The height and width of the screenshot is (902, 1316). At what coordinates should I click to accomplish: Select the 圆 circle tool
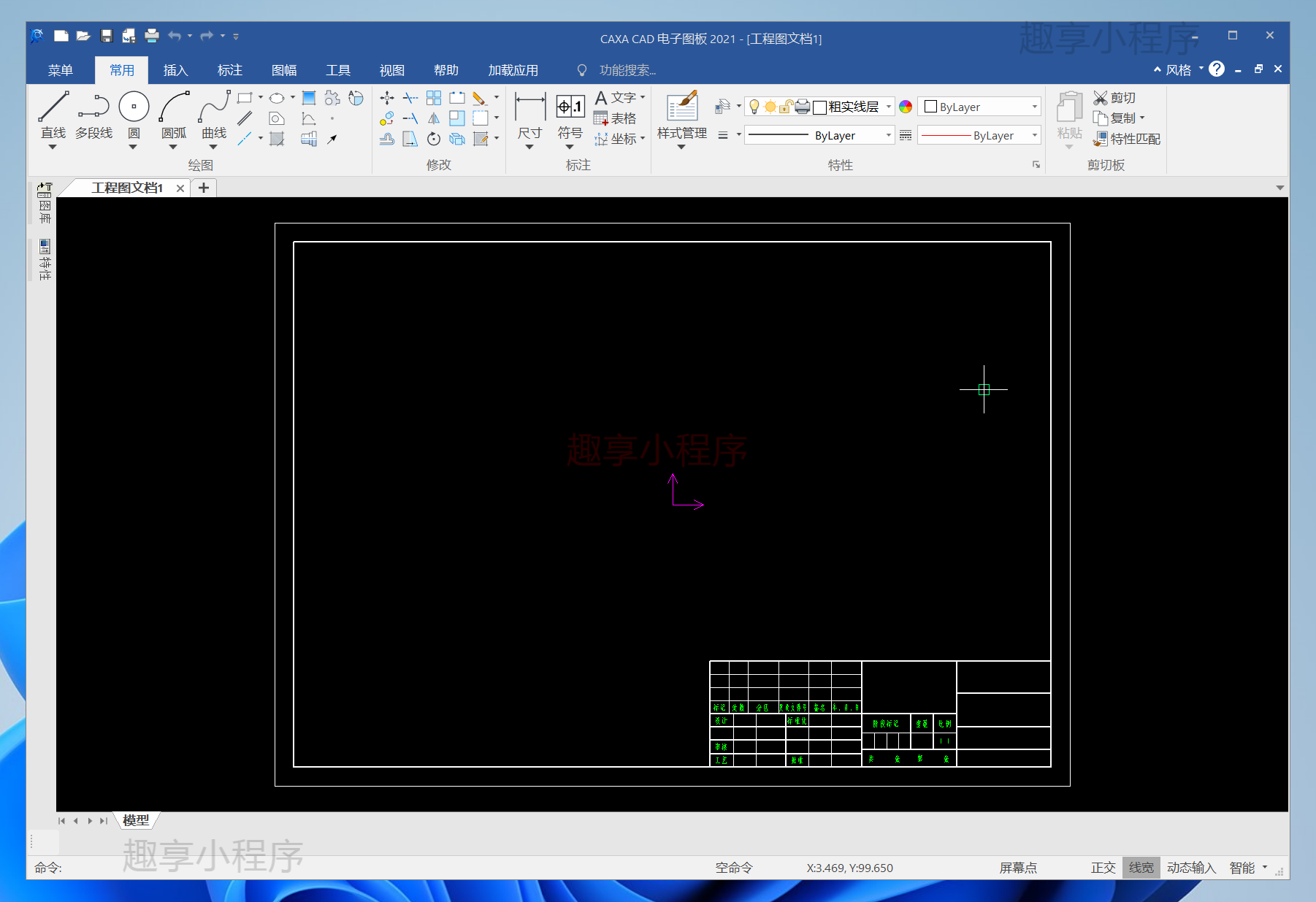(x=134, y=114)
